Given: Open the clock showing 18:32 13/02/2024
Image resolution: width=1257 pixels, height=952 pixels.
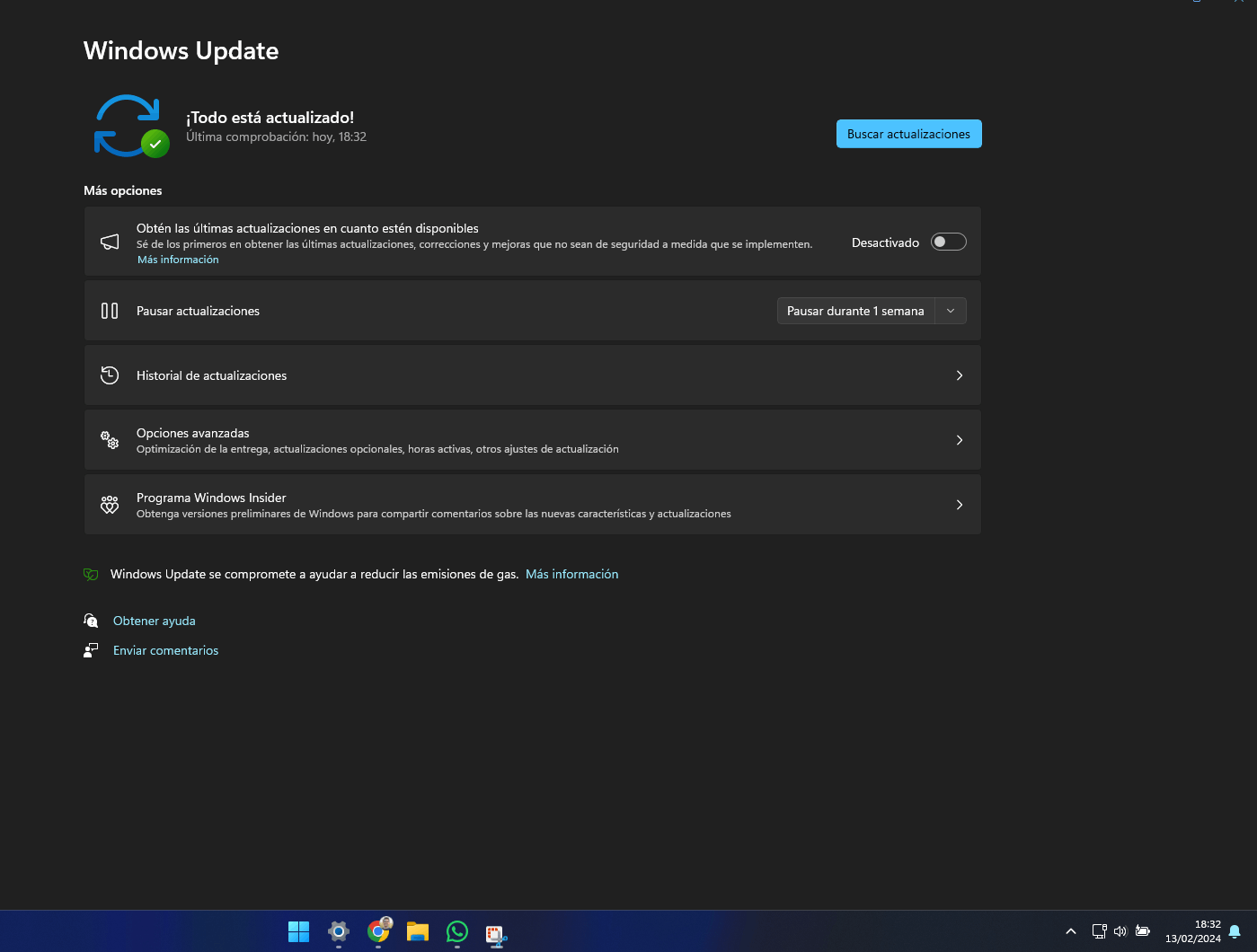Looking at the screenshot, I should (1193, 931).
